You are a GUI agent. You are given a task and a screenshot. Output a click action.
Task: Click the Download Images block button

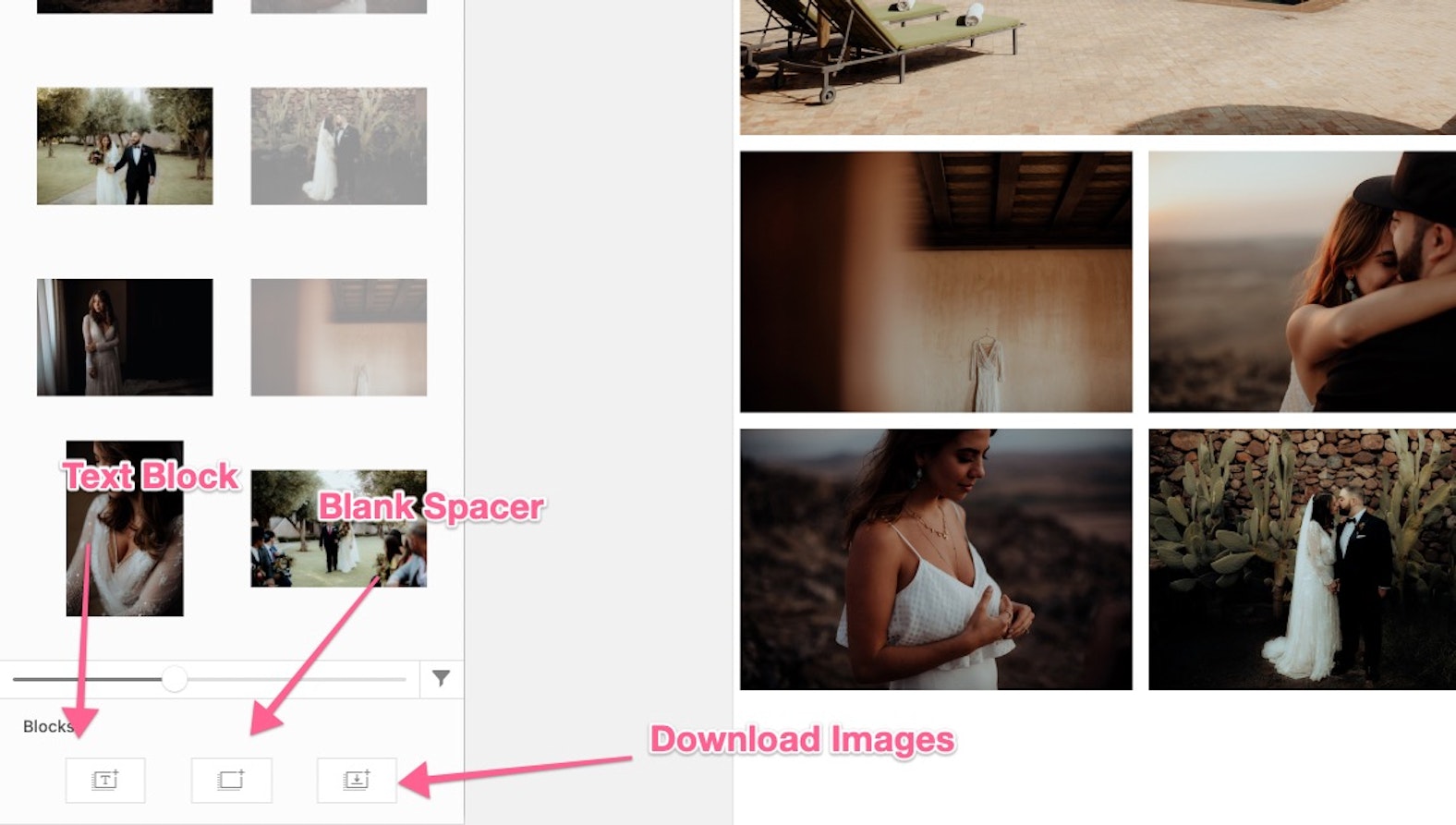coord(357,780)
